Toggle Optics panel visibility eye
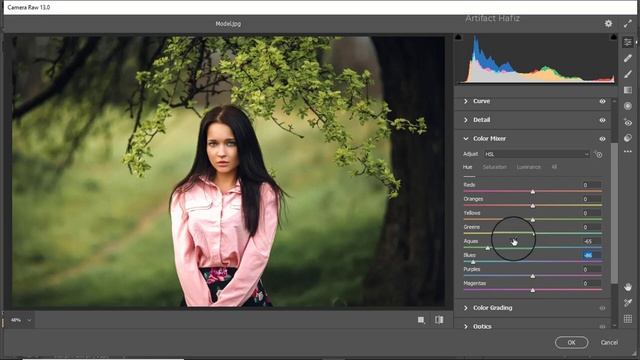Screen dimensions: 640x360 click(602, 327)
